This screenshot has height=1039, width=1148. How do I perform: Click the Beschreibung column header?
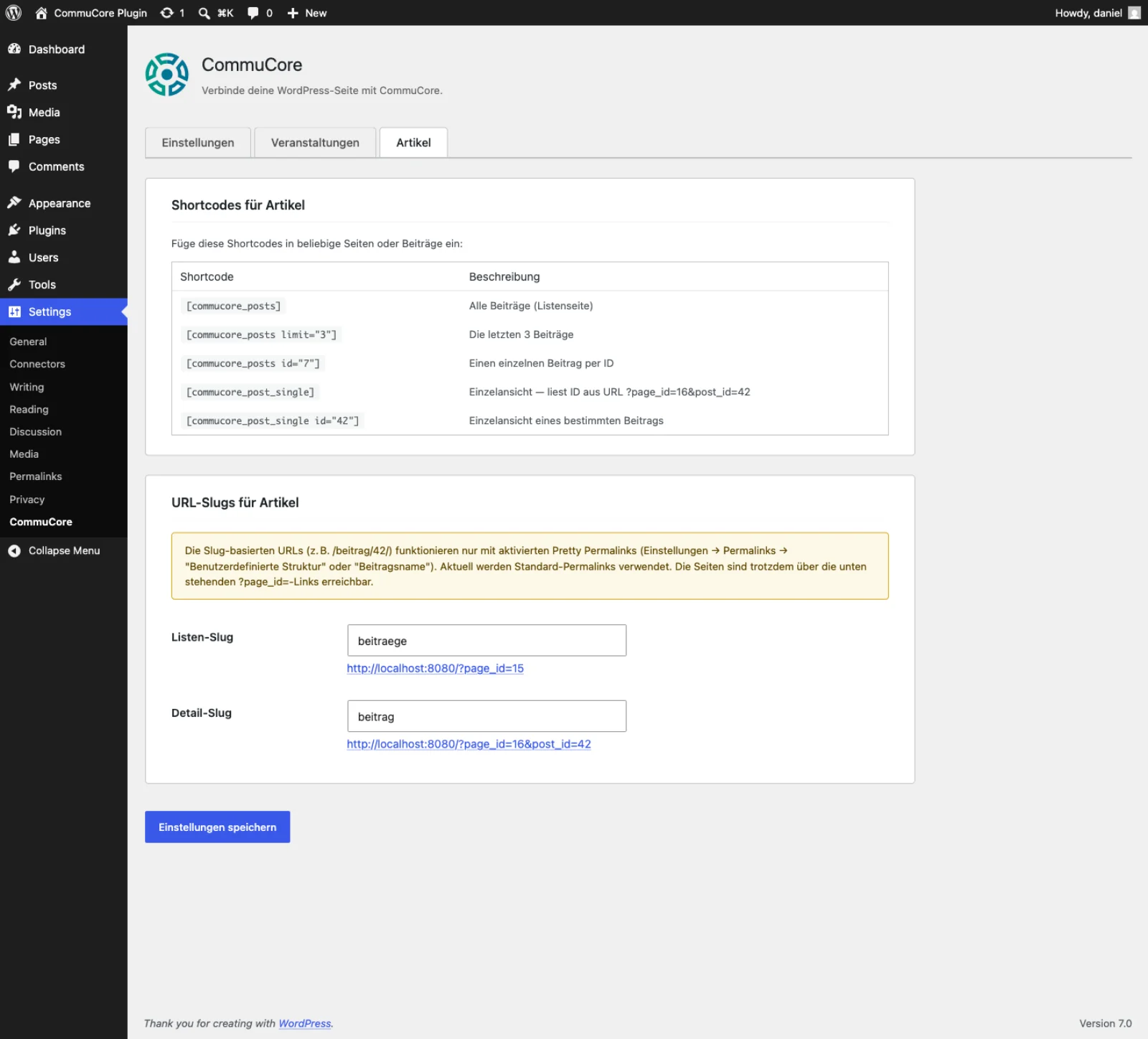(x=504, y=276)
